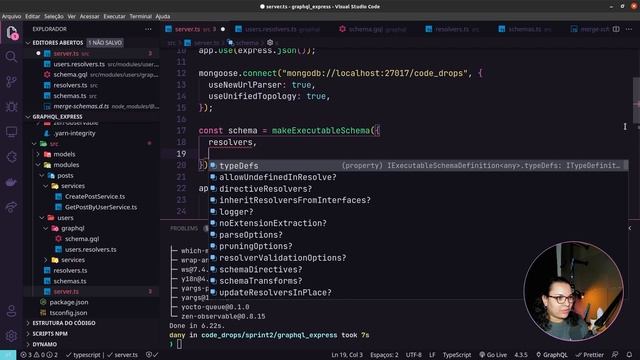Choose the resolverValidationOptions? suggestion
Screen dimensions: 640x360
coord(418,258)
